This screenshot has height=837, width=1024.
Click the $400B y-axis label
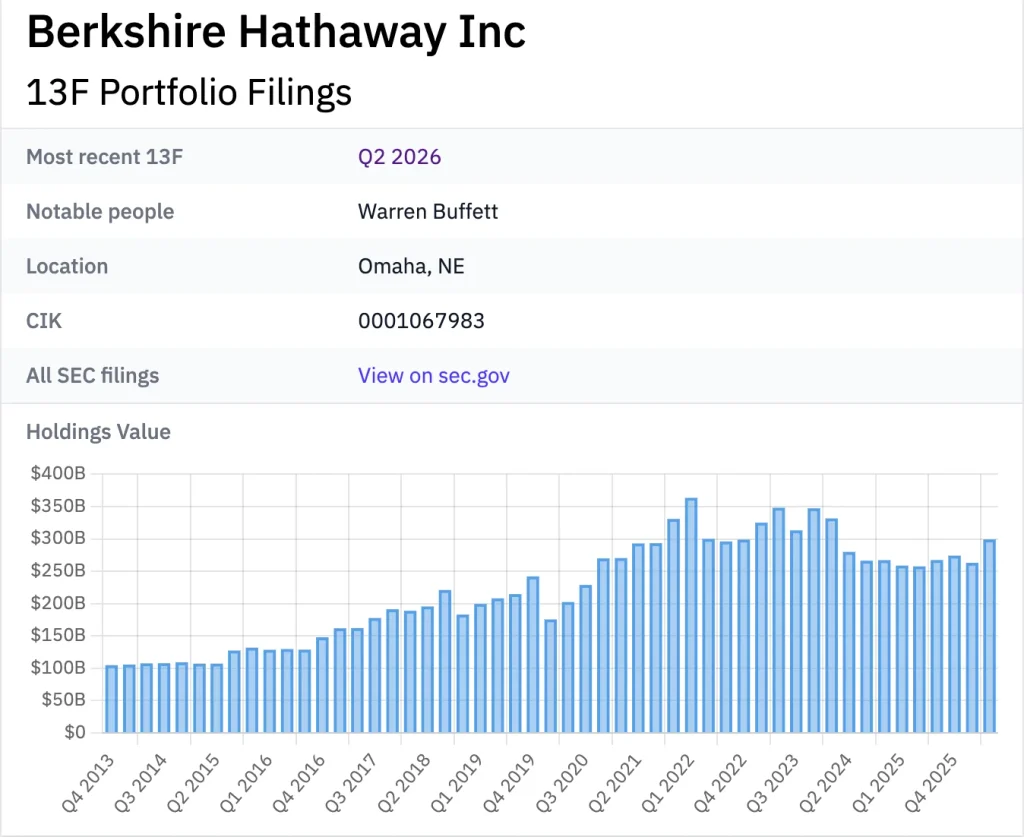(58, 473)
